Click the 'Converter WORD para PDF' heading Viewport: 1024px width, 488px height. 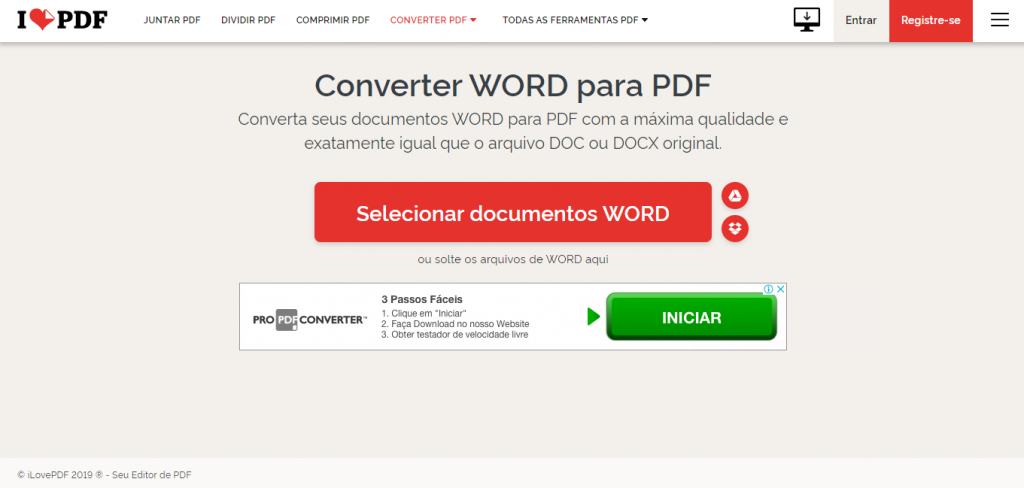point(513,85)
